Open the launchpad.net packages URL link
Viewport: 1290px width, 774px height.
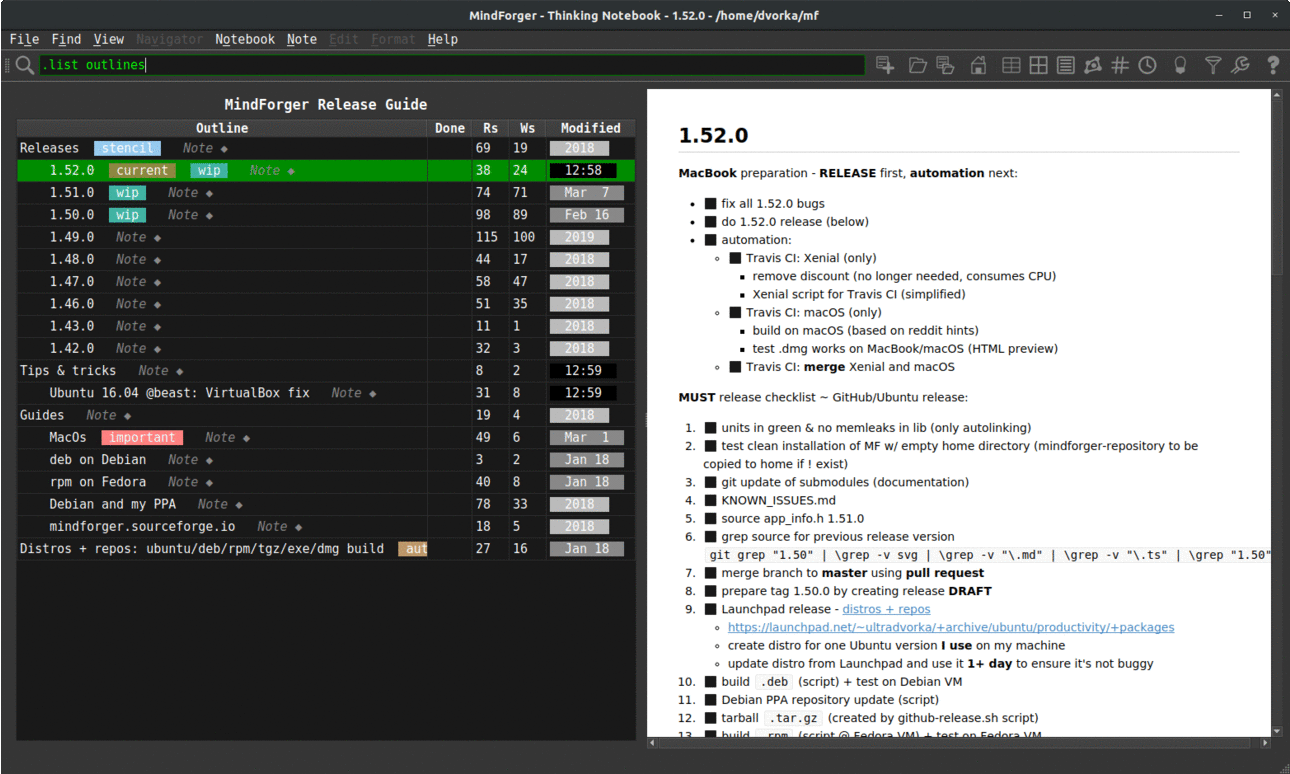click(x=951, y=627)
